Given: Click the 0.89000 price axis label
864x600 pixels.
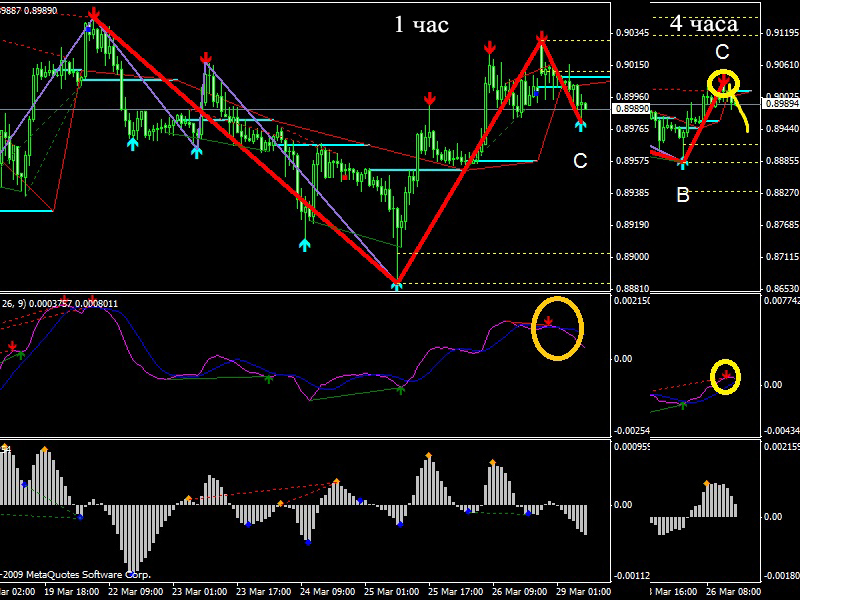Looking at the screenshot, I should [632, 257].
